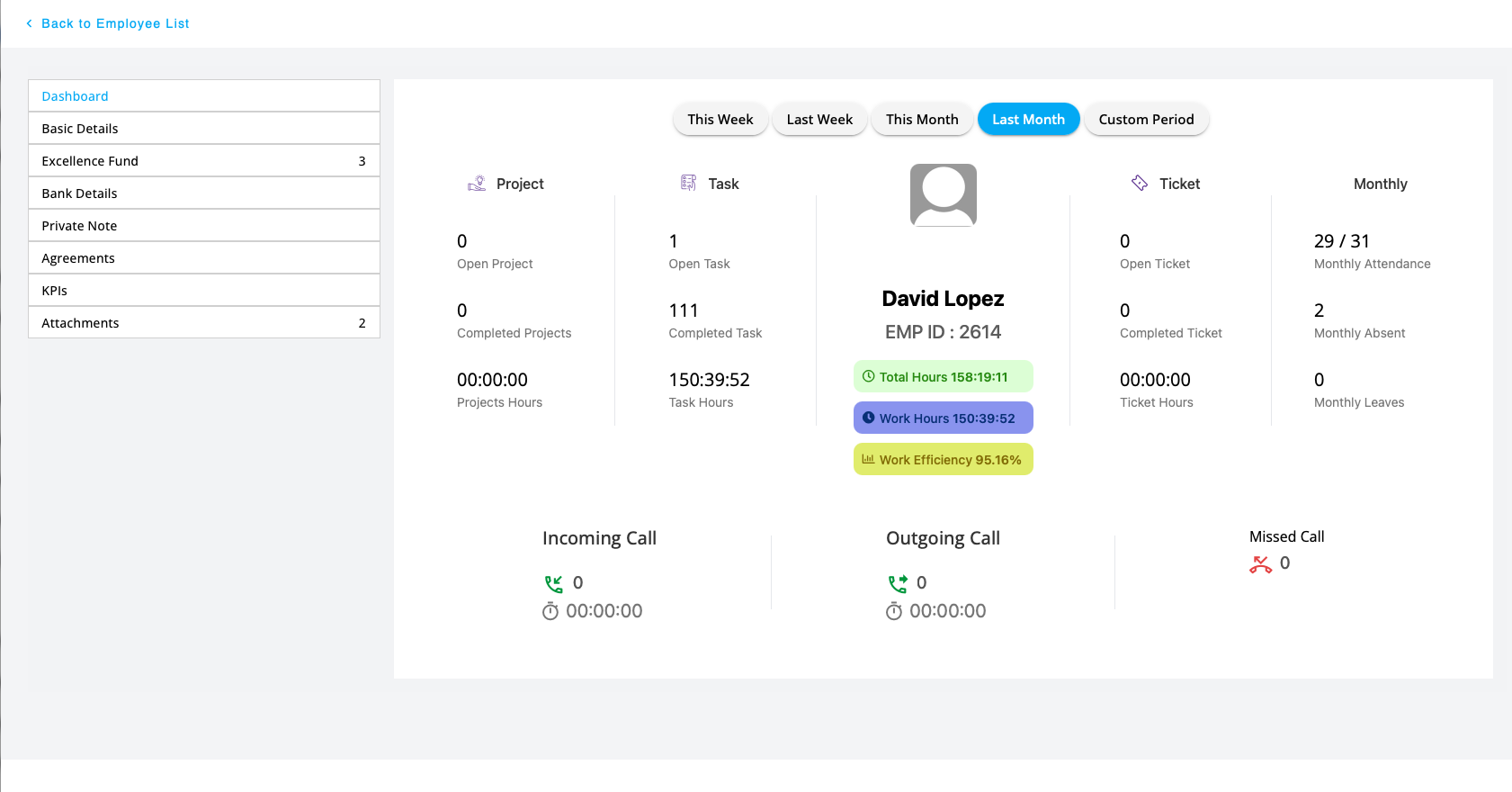Open the Excellence Fund section
Image resolution: width=1512 pixels, height=792 pixels.
point(203,161)
